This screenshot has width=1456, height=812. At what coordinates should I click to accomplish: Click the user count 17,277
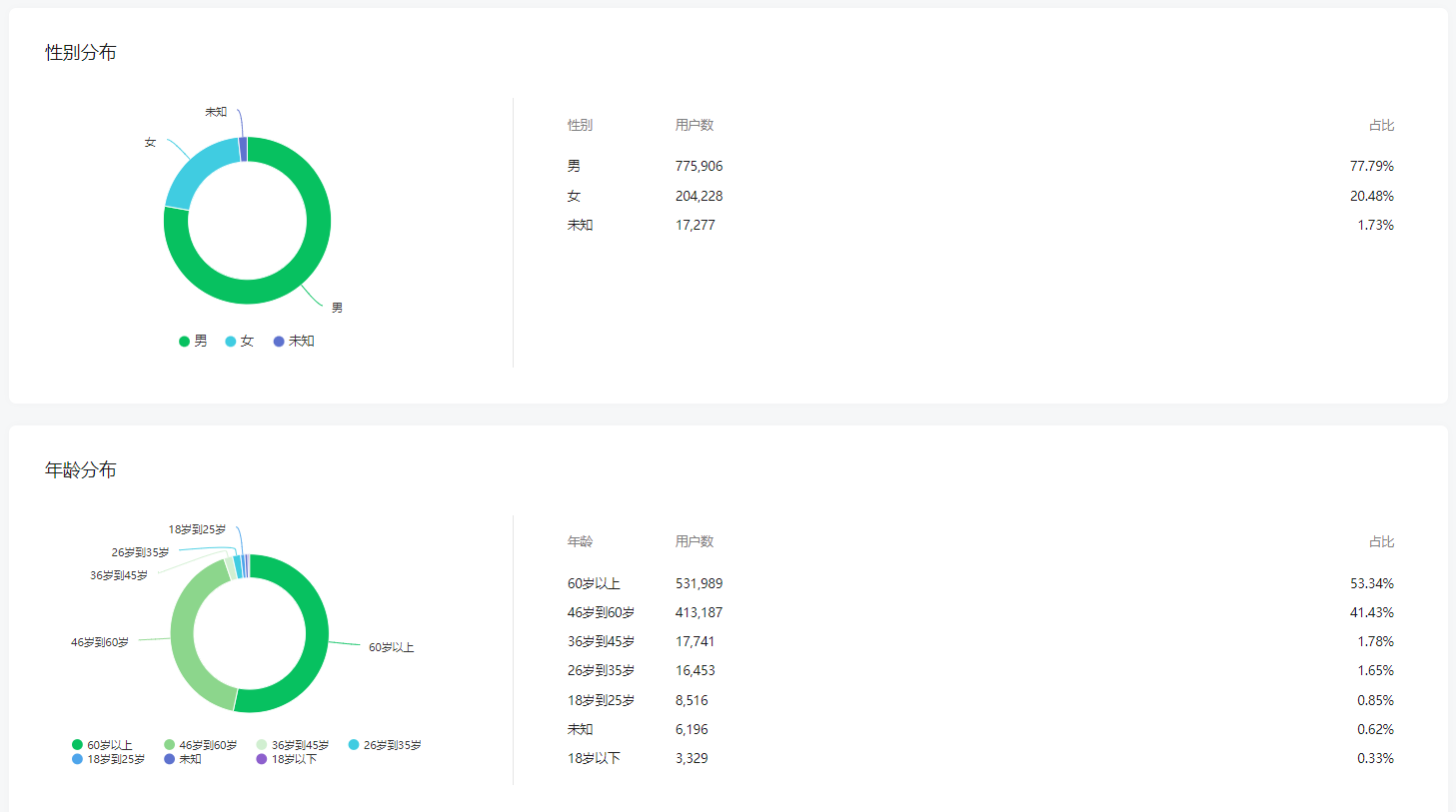(x=696, y=225)
